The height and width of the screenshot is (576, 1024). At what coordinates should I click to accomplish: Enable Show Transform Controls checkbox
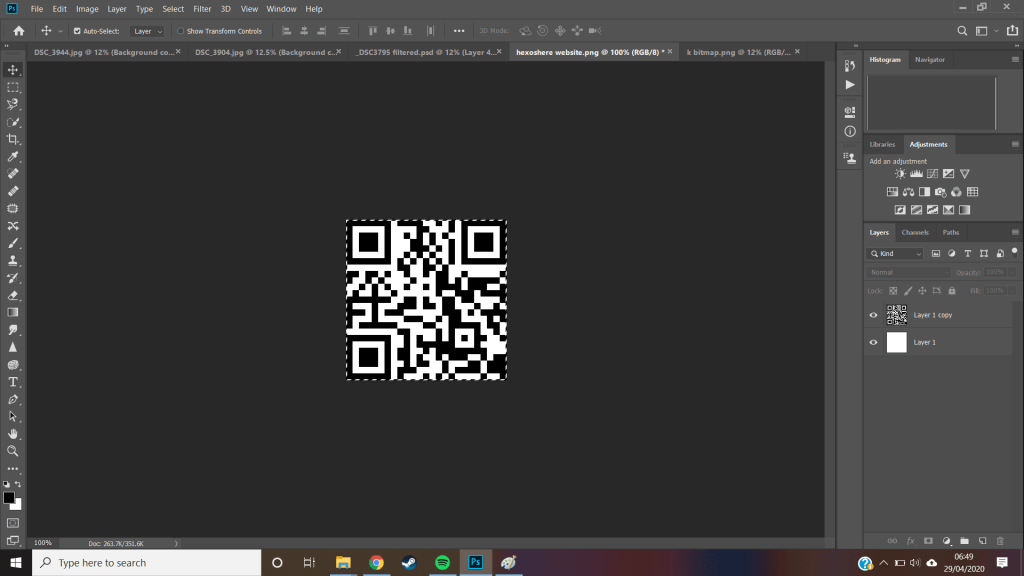180,31
